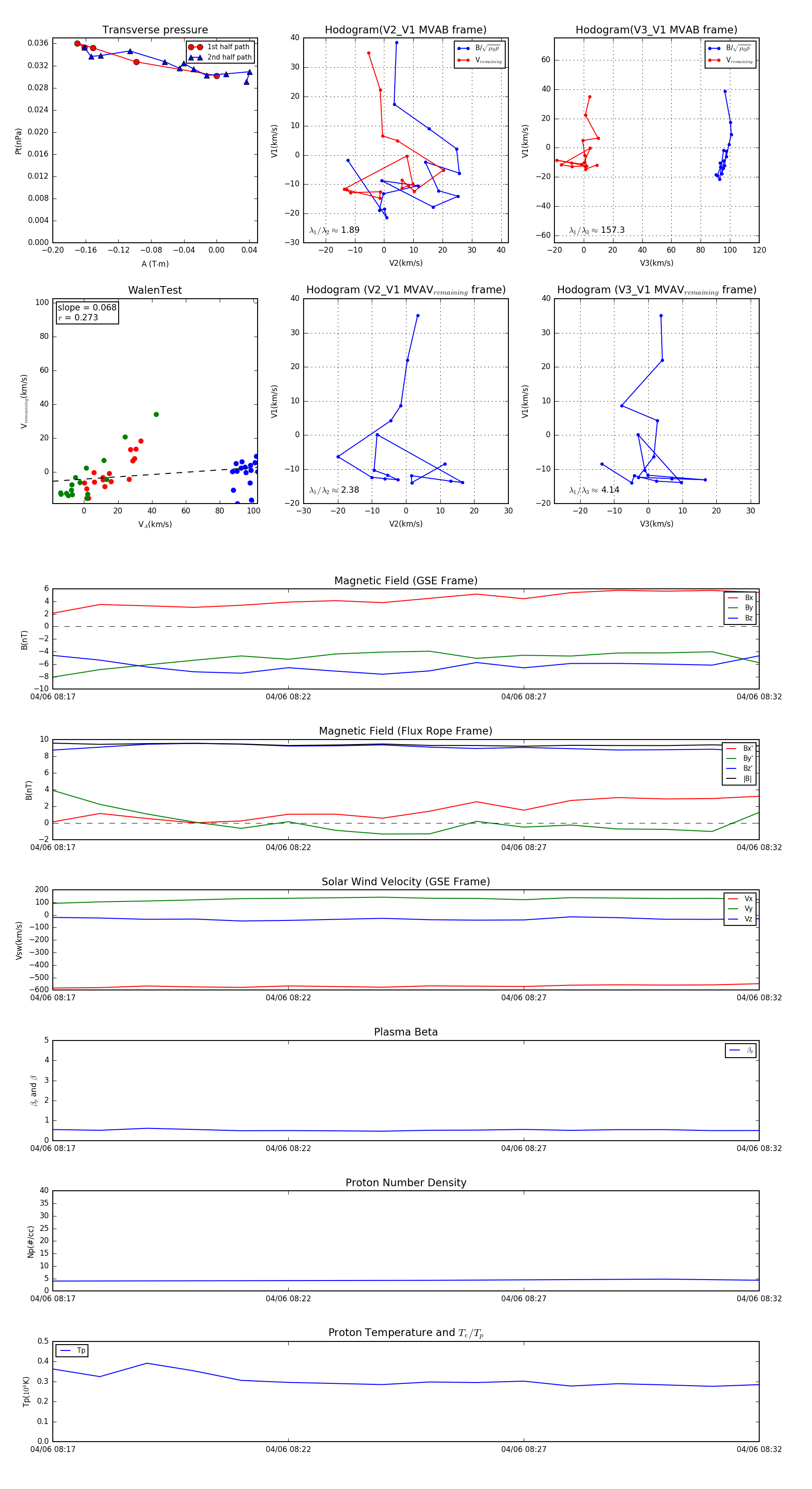Click the 'Hodogram (V2_V1 MVAV remaining frame)' title

pos(406,290)
